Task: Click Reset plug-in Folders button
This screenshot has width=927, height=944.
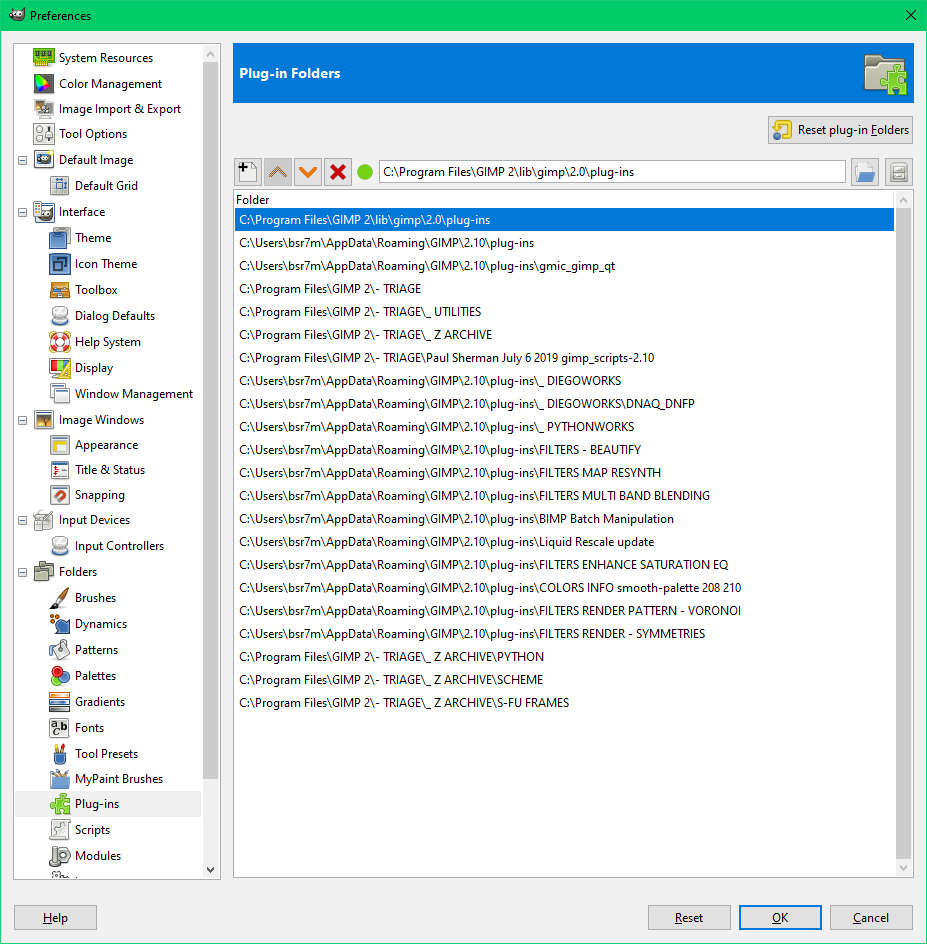Action: click(x=840, y=130)
